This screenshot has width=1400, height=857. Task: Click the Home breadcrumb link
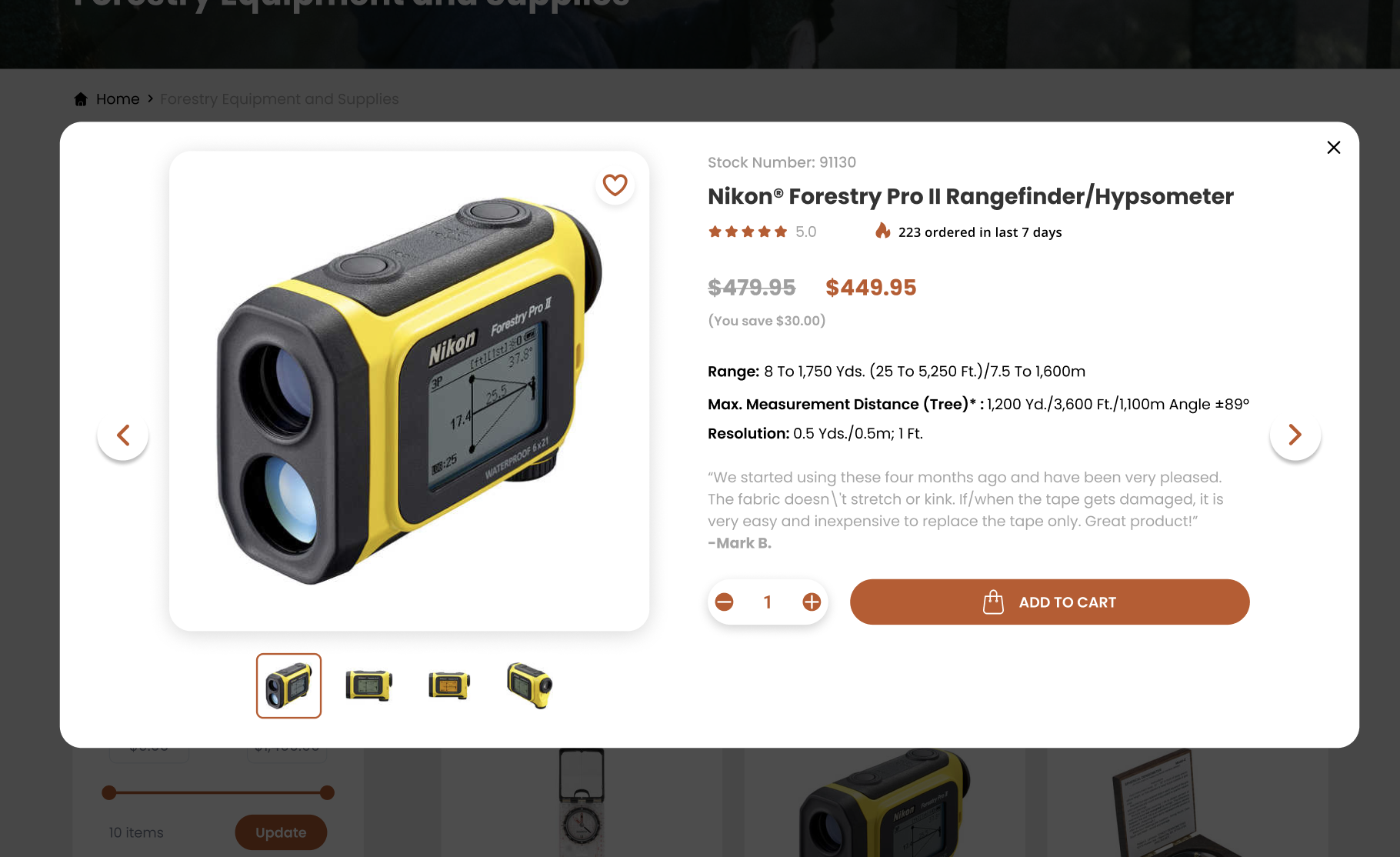(118, 99)
